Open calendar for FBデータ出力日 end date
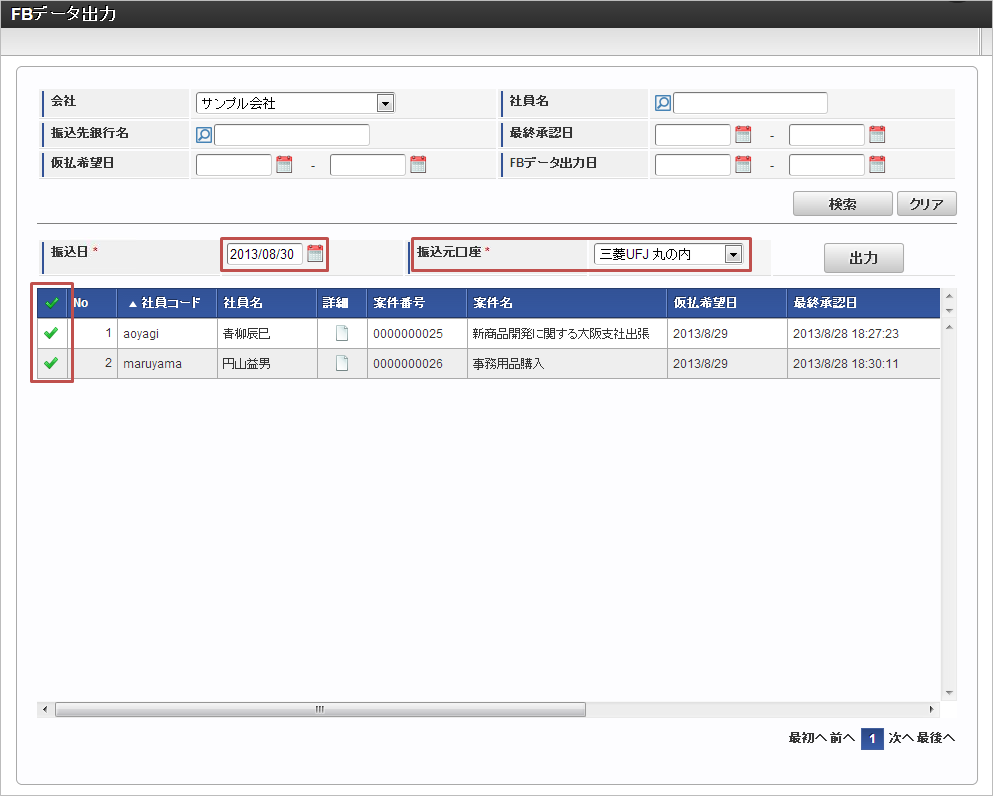Screen dimensions: 993x796 pos(877,165)
